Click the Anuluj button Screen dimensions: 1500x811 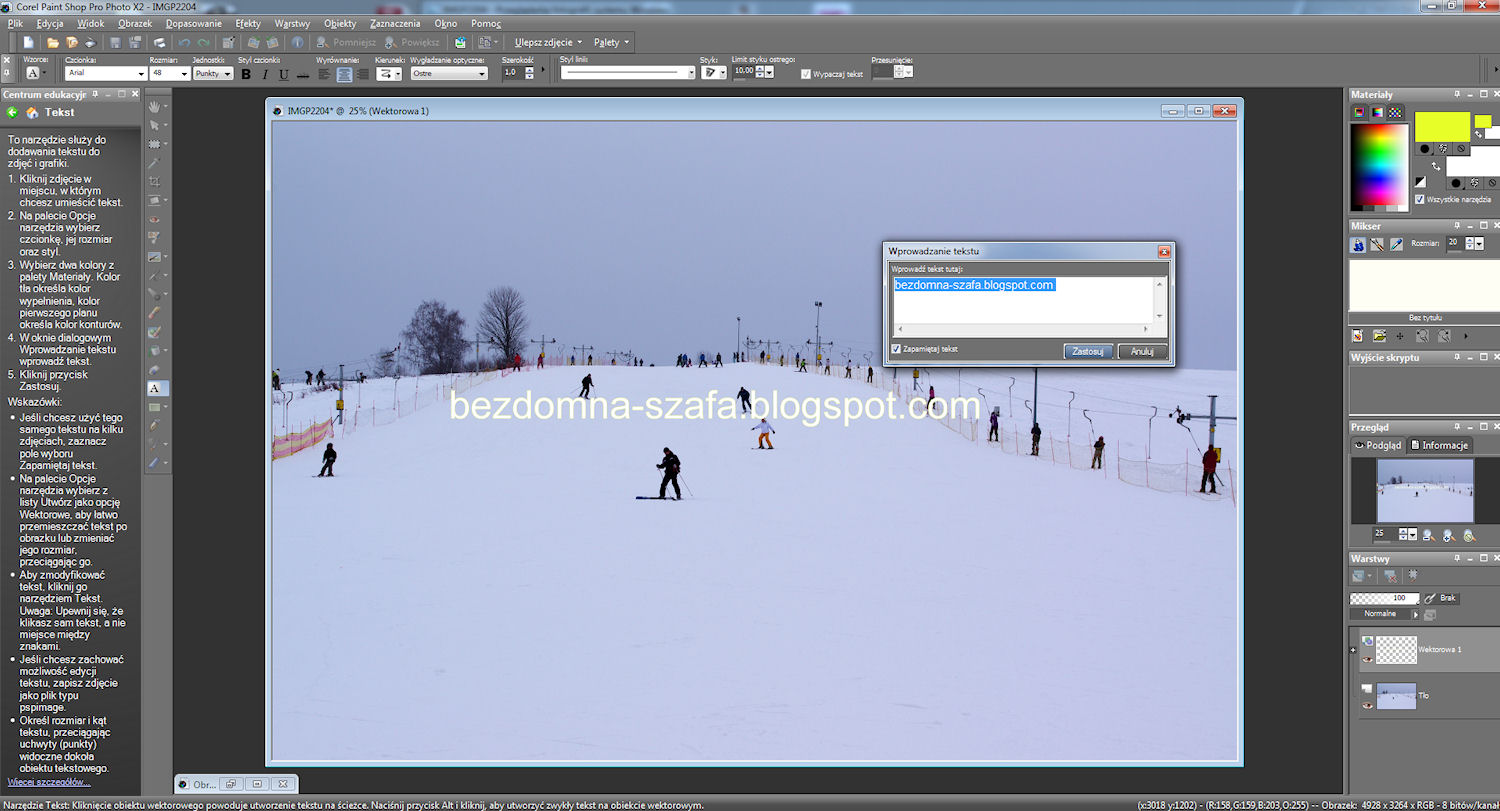tap(1142, 351)
